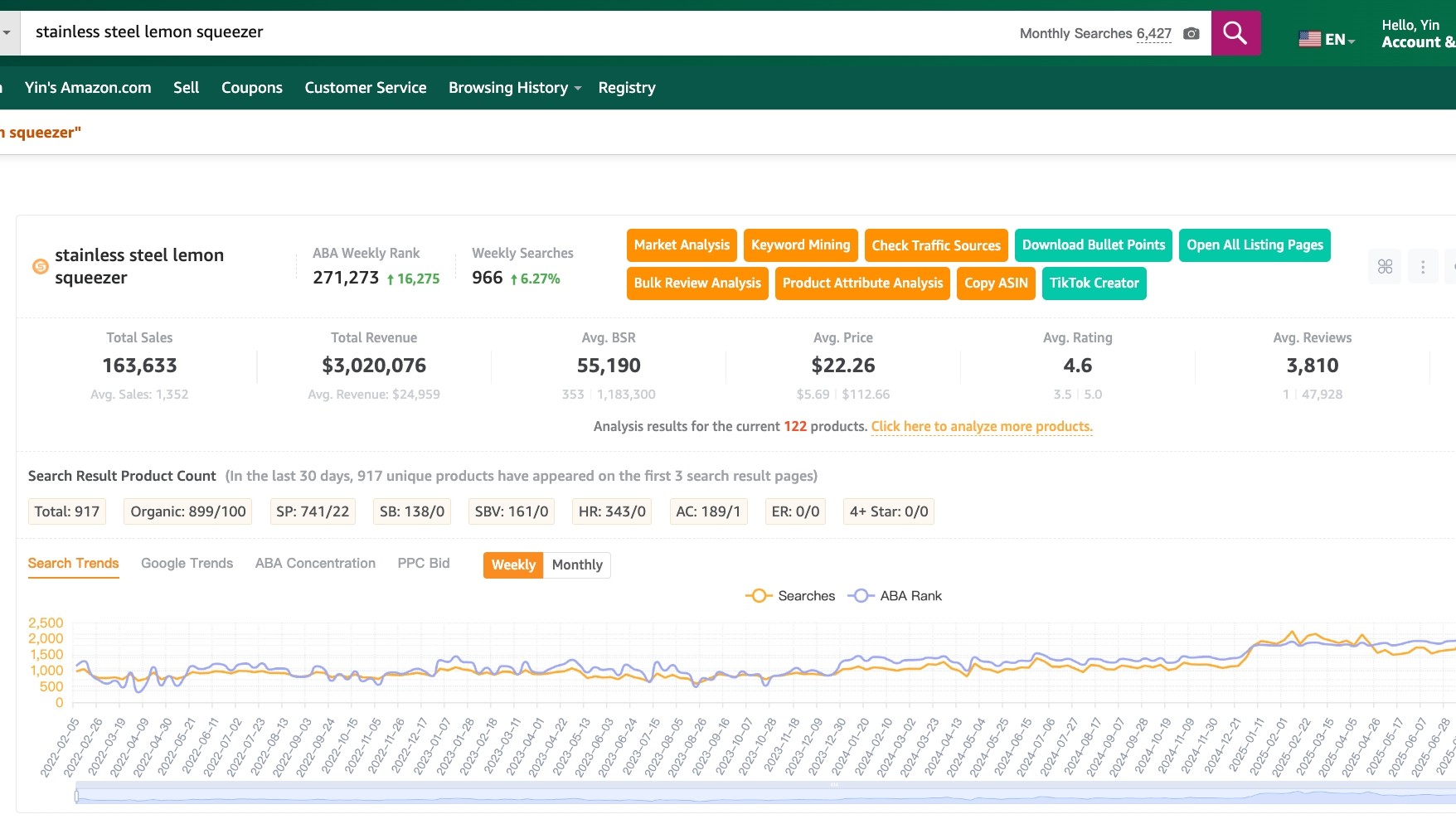The width and height of the screenshot is (1456, 819).
Task: Open the grid apps icon near keyword toolbar
Action: (x=1384, y=266)
